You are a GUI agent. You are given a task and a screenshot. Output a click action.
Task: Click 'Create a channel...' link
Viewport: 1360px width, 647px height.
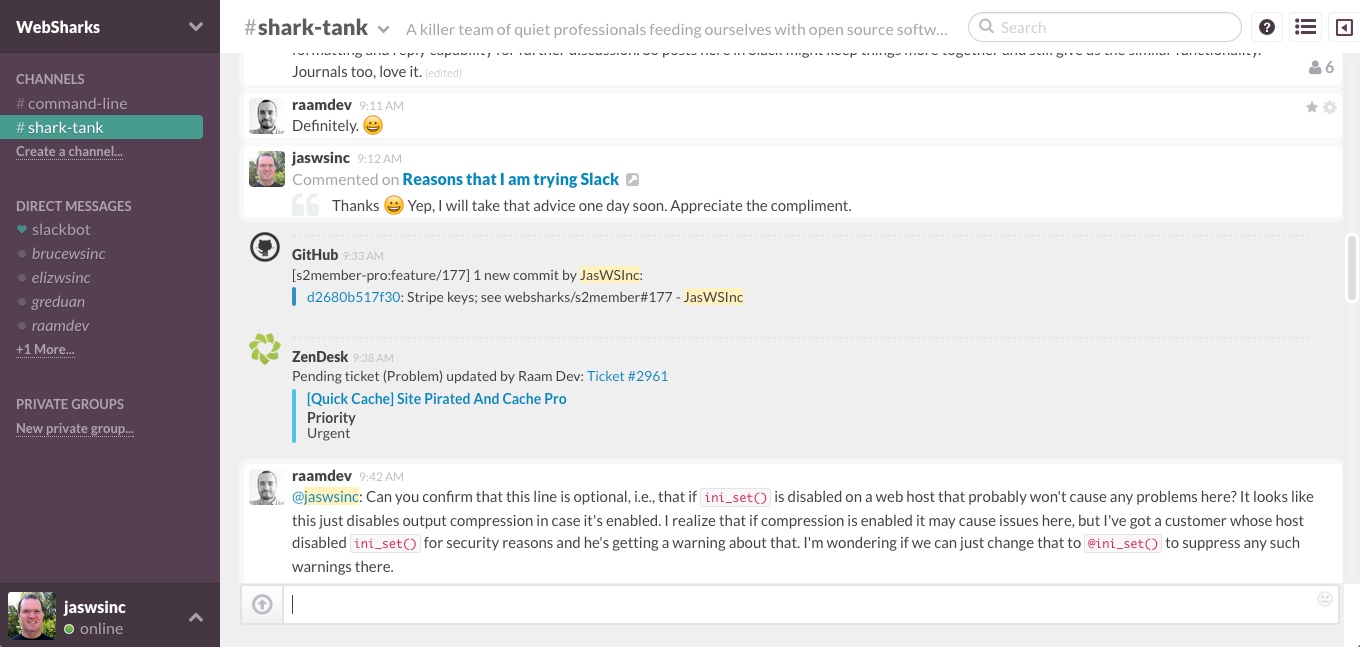point(69,152)
